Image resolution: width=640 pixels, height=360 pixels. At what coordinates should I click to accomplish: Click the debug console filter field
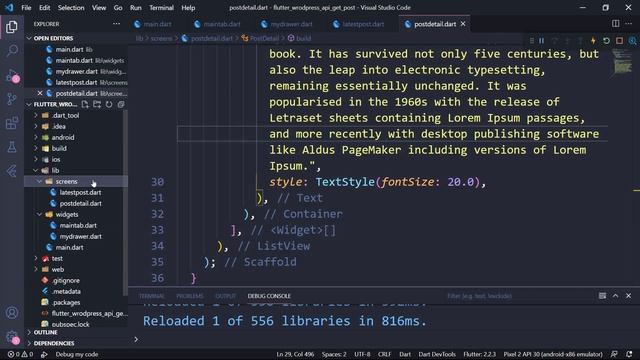click(518, 296)
